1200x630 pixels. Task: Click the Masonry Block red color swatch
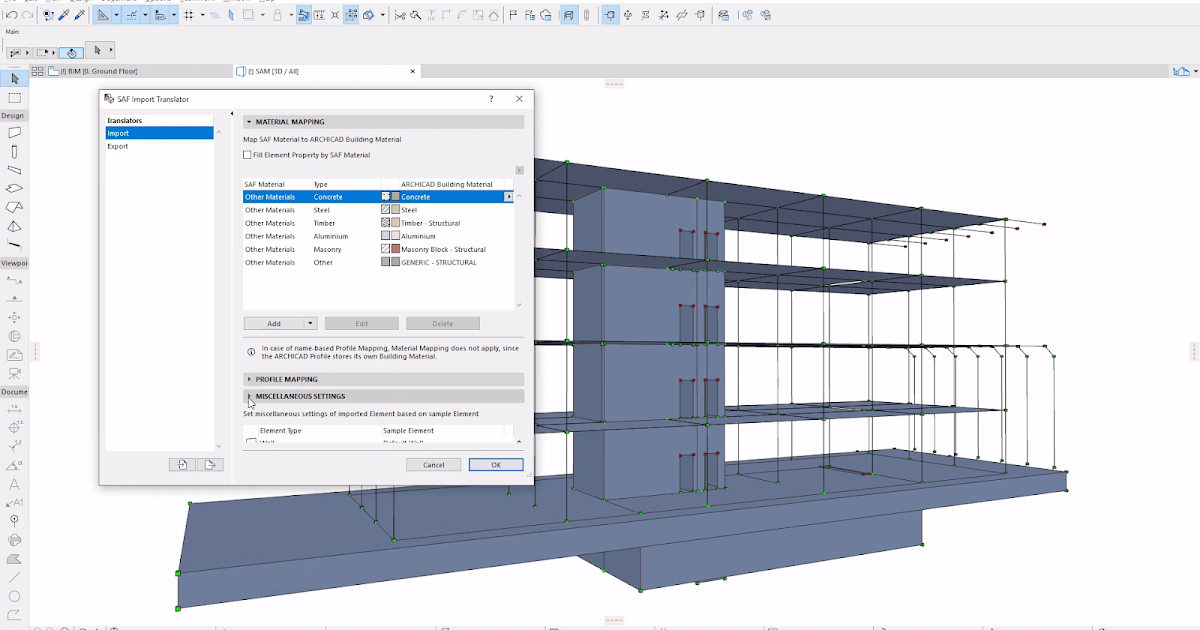pos(396,249)
